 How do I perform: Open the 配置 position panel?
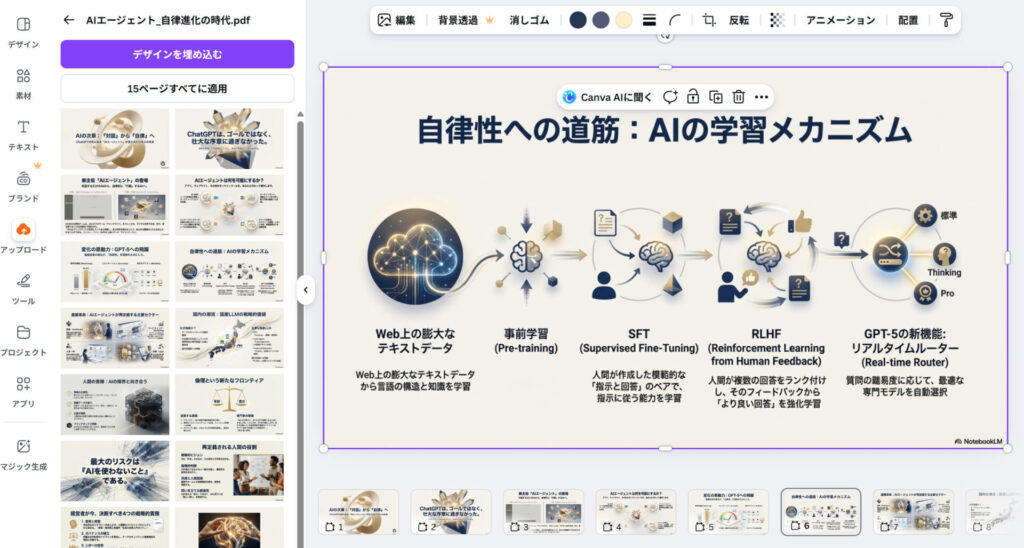coord(908,20)
